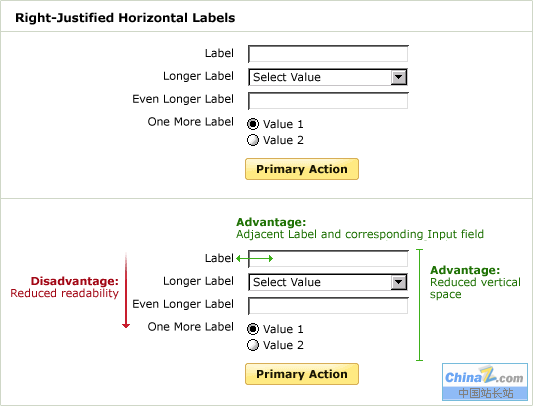Click the green double-headed arrow near Label
Image resolution: width=533 pixels, height=406 pixels.
click(x=255, y=259)
